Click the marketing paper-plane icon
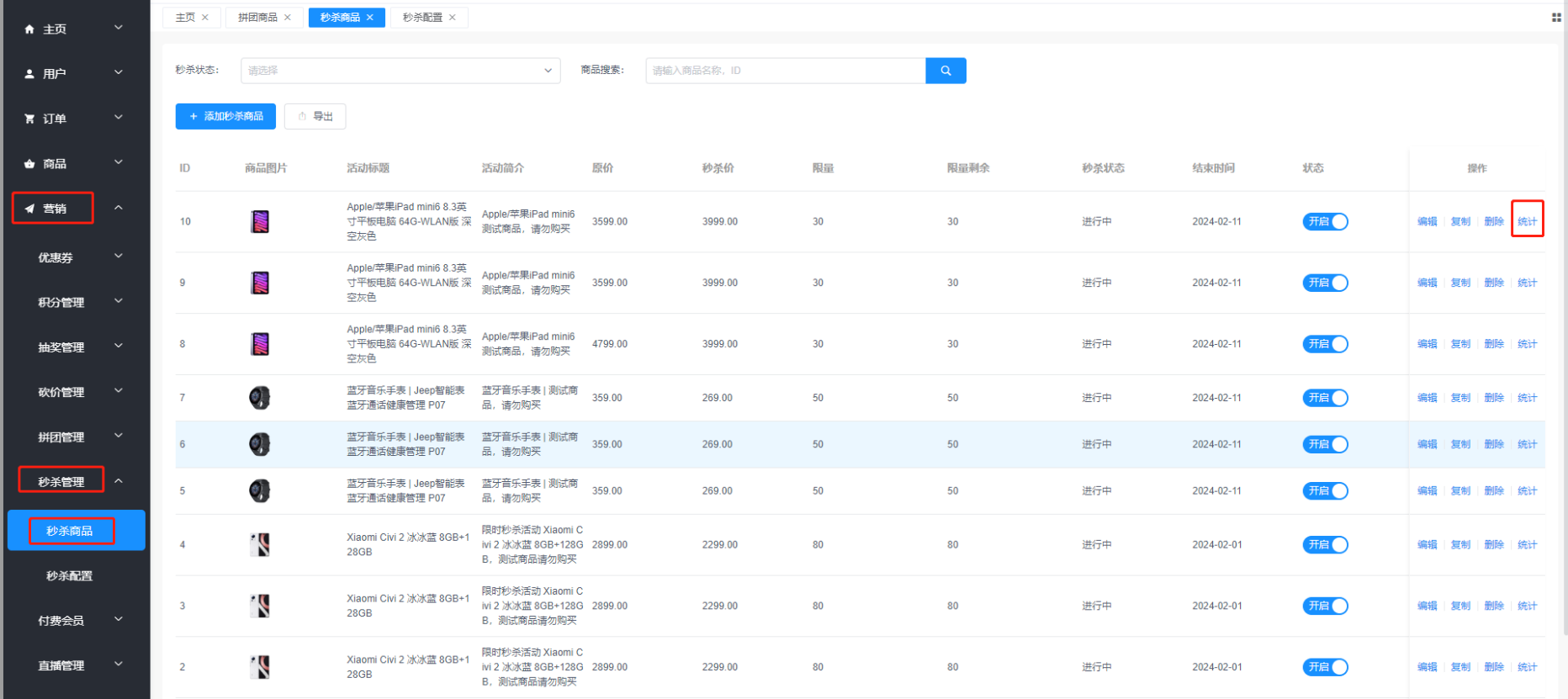The width and height of the screenshot is (1568, 699). coord(29,209)
